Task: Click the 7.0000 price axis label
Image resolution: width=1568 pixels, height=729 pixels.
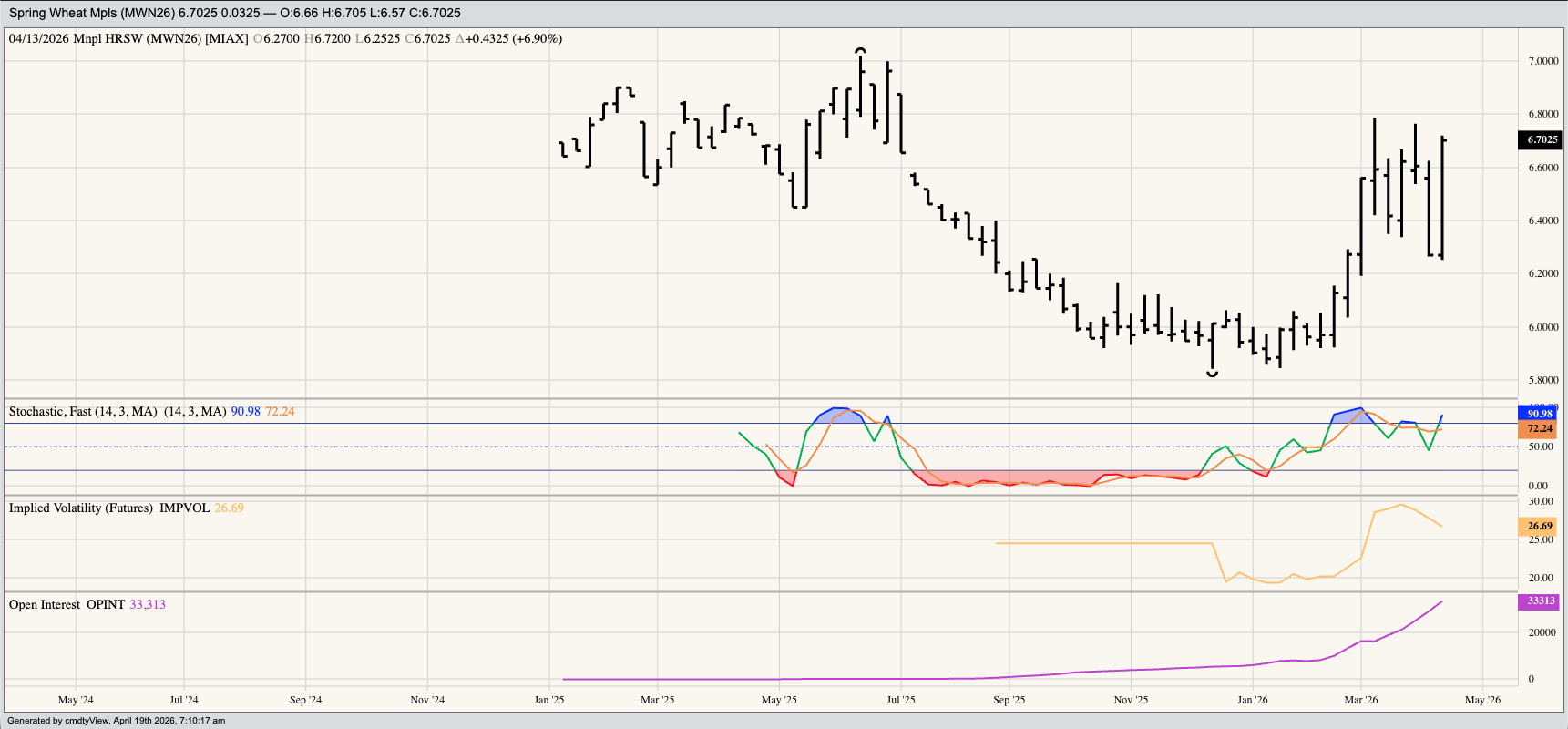Action: [1542, 61]
